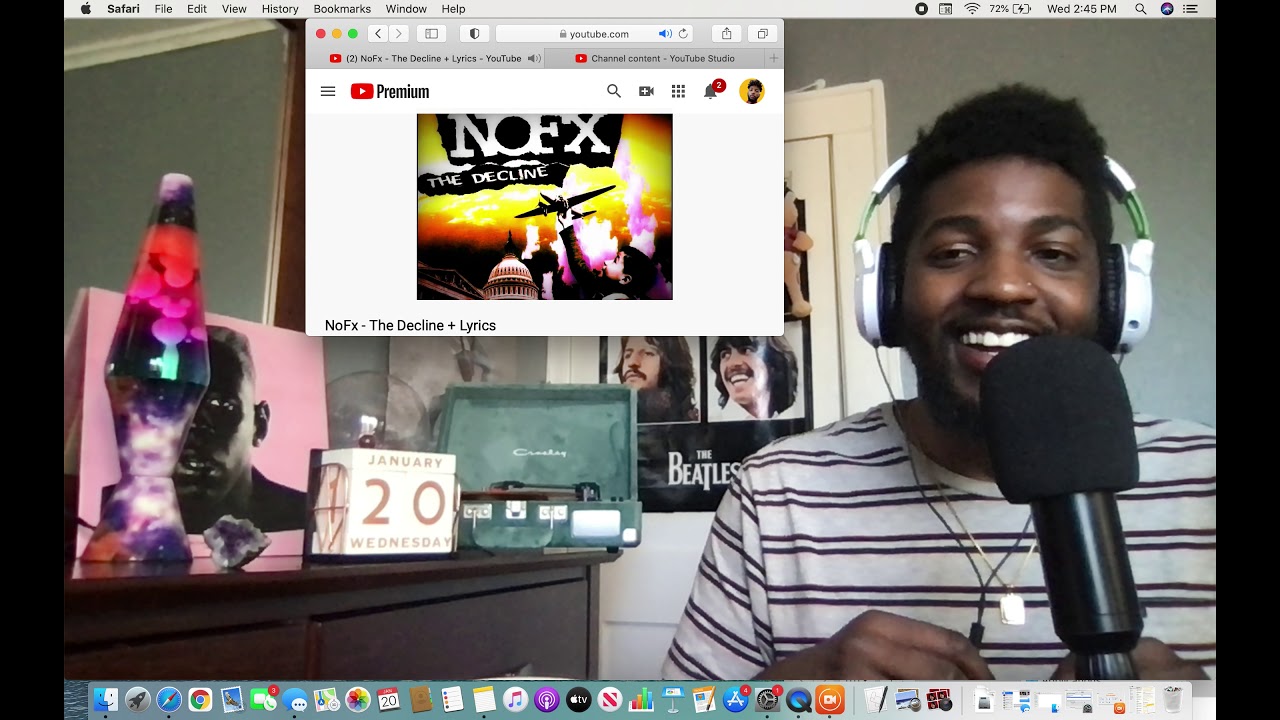
Task: Open YouTube notifications bell
Action: [x=710, y=91]
